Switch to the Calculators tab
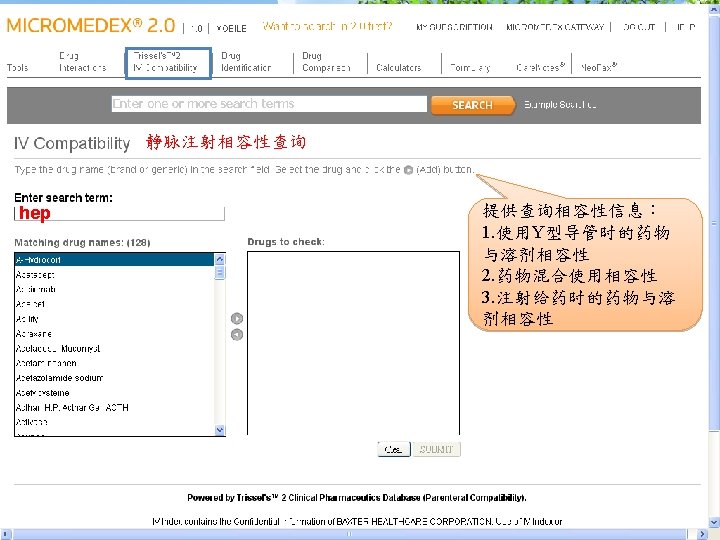Image resolution: width=720 pixels, height=540 pixels. tap(399, 68)
